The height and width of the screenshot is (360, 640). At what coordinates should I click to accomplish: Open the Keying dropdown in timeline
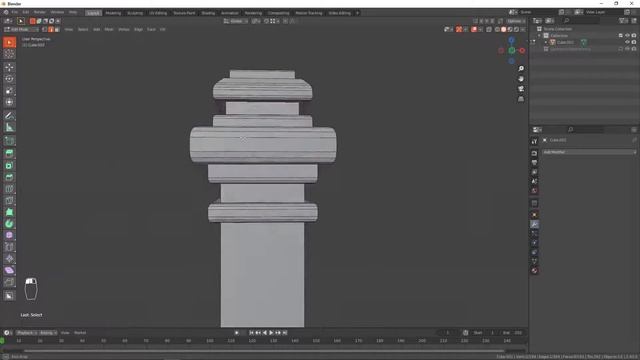[x=48, y=333]
